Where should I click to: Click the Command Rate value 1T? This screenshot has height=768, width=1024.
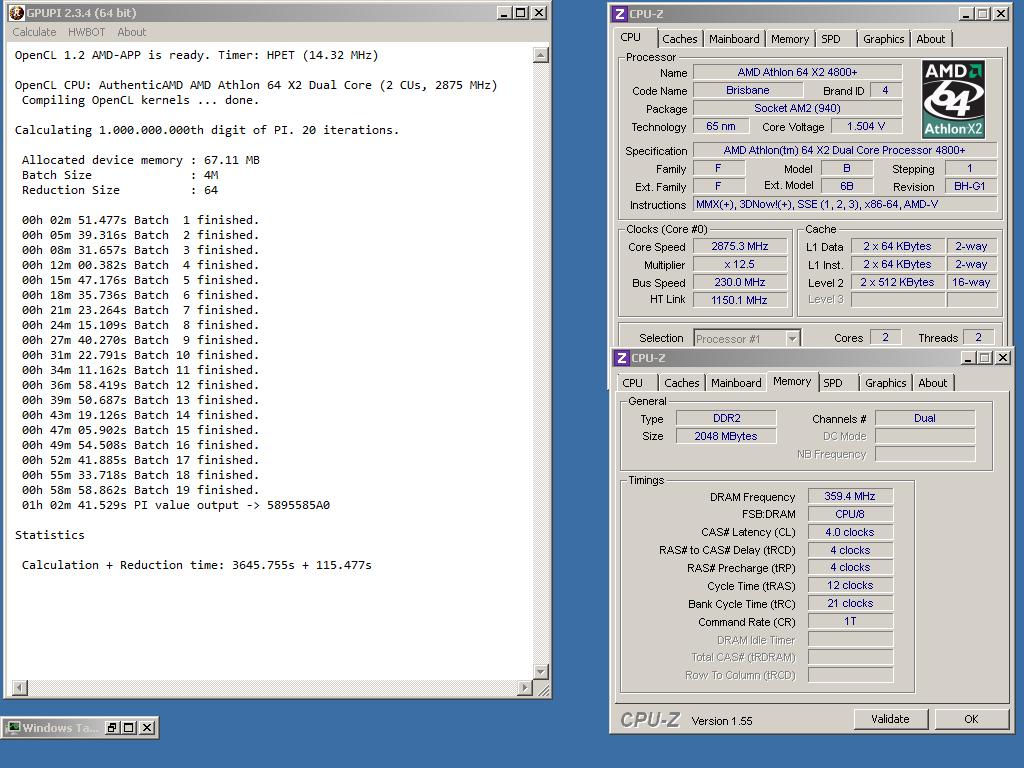pyautogui.click(x=850, y=622)
